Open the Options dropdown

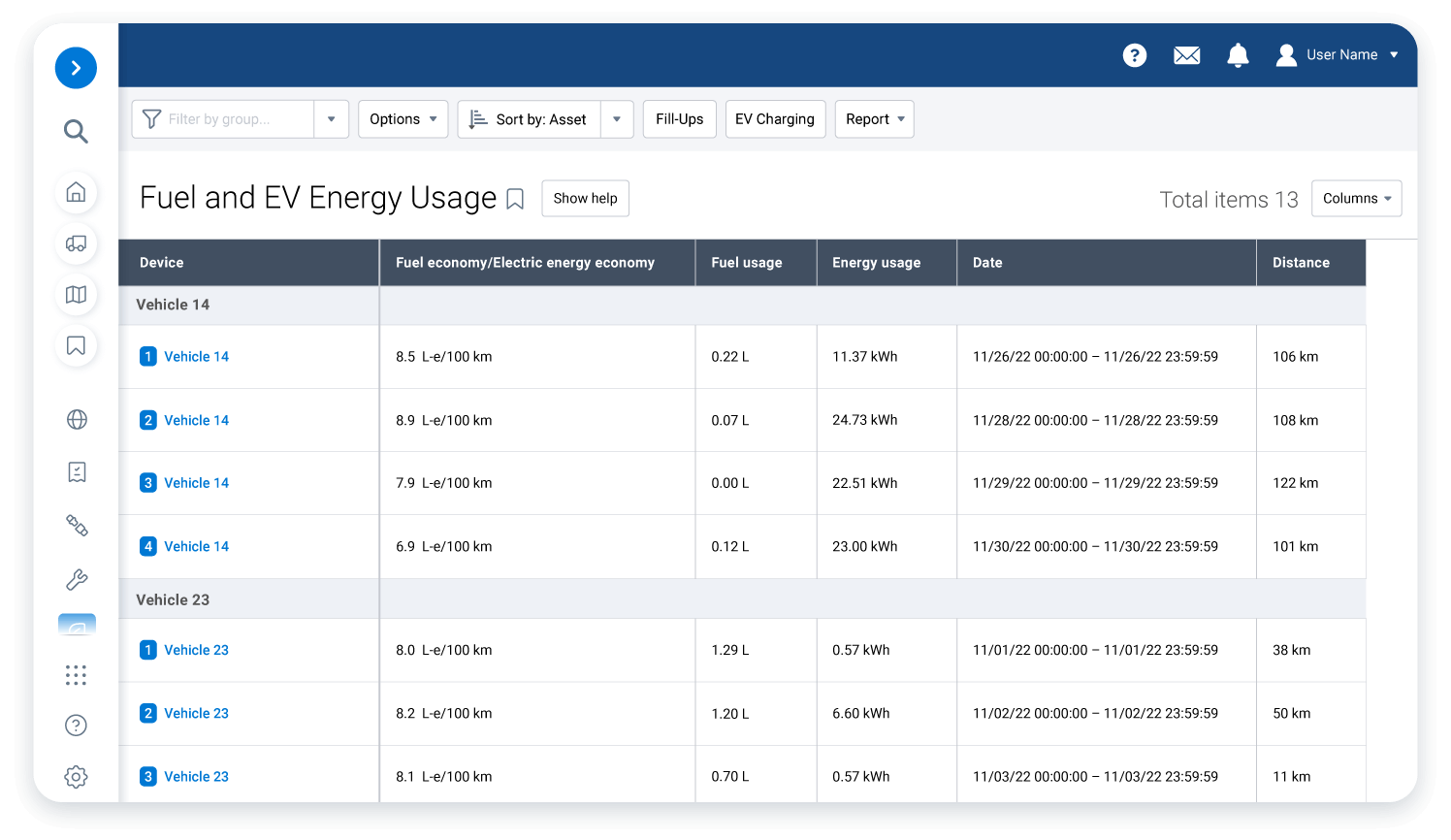pos(403,118)
